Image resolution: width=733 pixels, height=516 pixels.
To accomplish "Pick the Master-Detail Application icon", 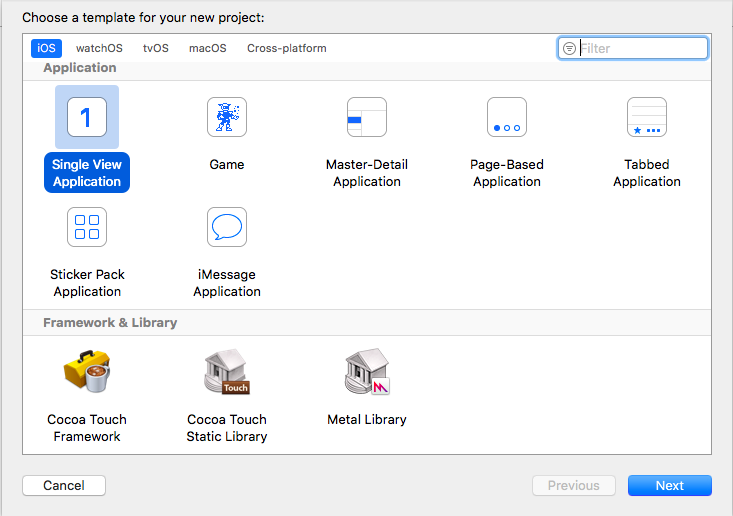I will [x=367, y=117].
